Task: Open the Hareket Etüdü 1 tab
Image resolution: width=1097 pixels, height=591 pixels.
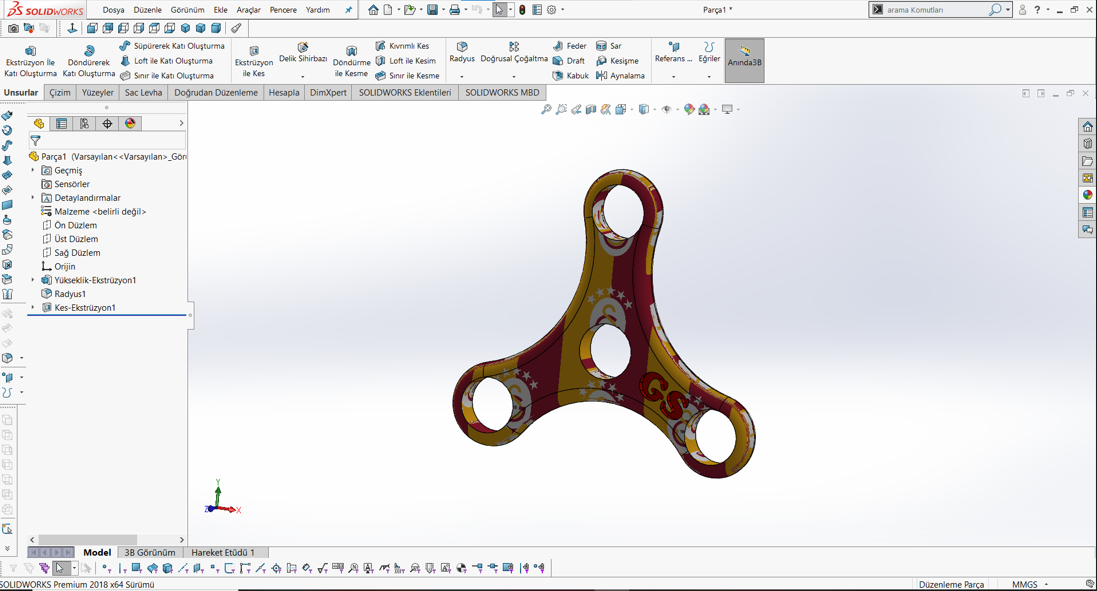Action: (223, 553)
